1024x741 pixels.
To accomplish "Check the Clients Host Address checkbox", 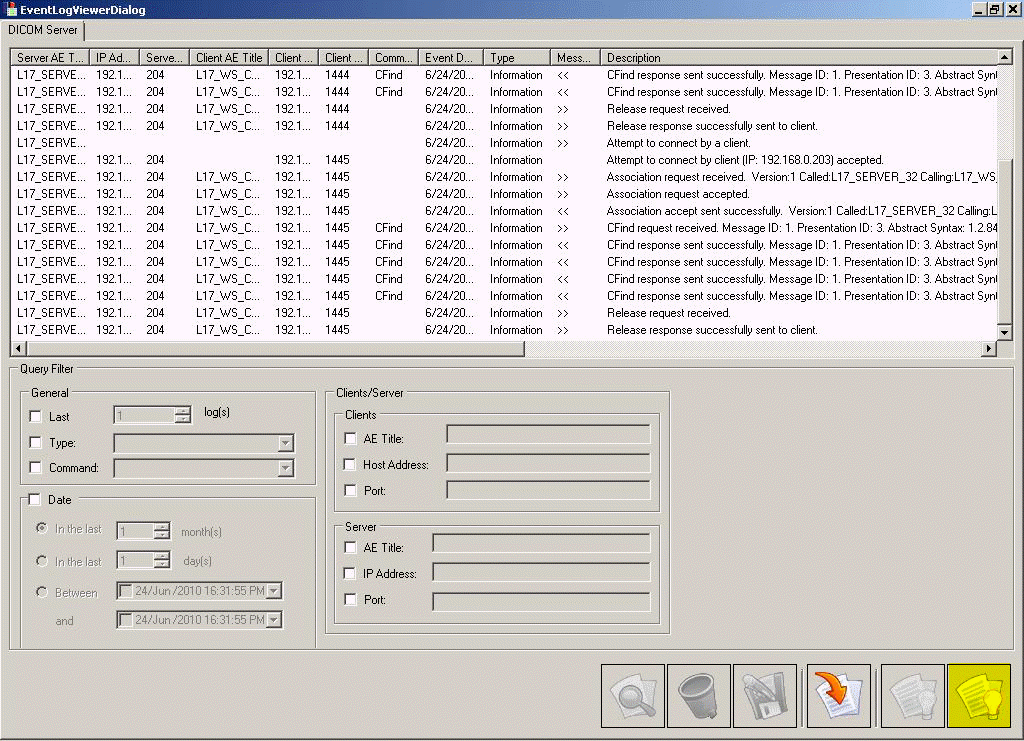I will pyautogui.click(x=350, y=465).
